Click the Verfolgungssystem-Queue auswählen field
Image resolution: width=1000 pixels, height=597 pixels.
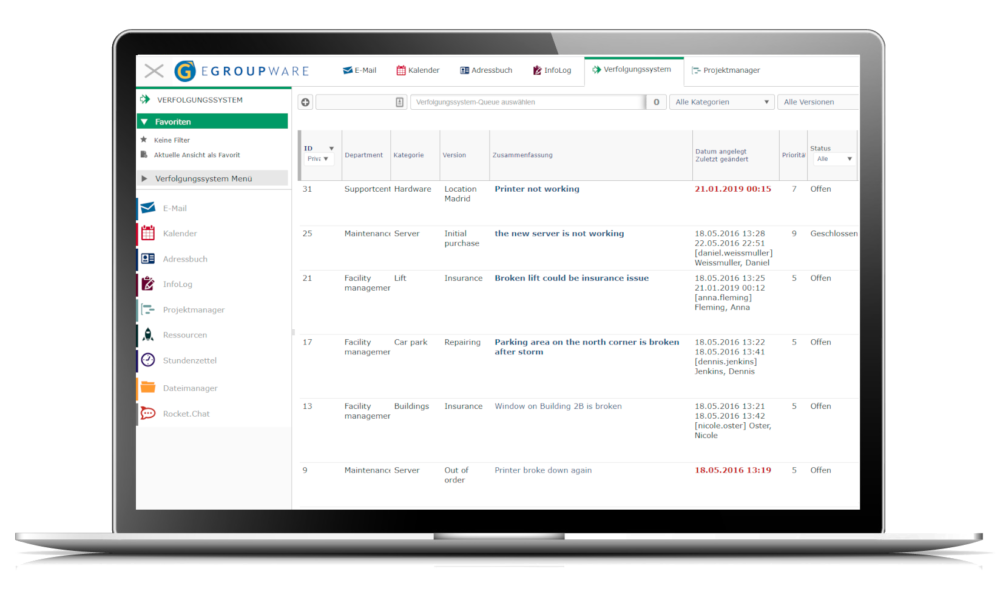(x=525, y=102)
